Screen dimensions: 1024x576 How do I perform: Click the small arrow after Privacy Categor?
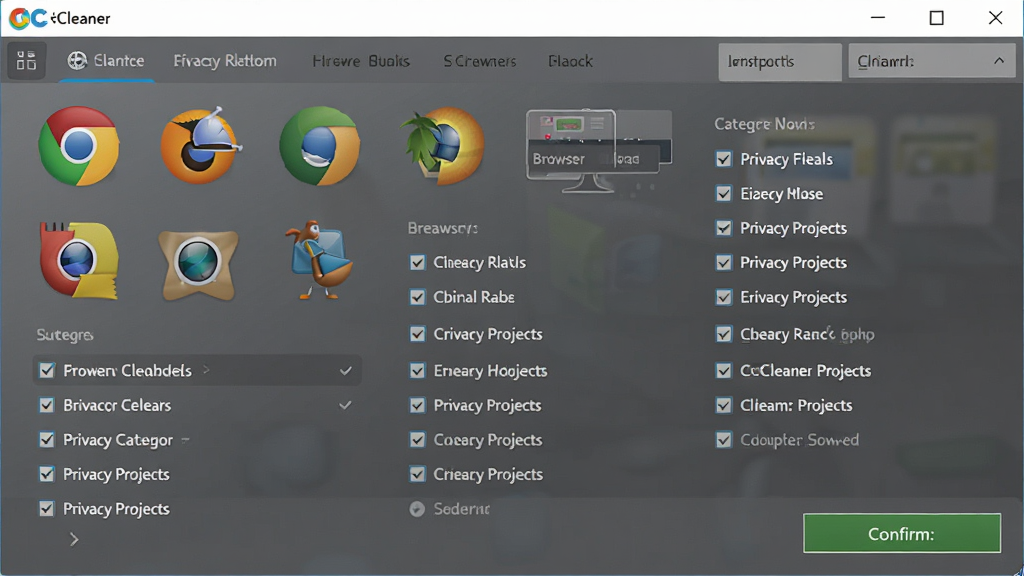click(185, 440)
